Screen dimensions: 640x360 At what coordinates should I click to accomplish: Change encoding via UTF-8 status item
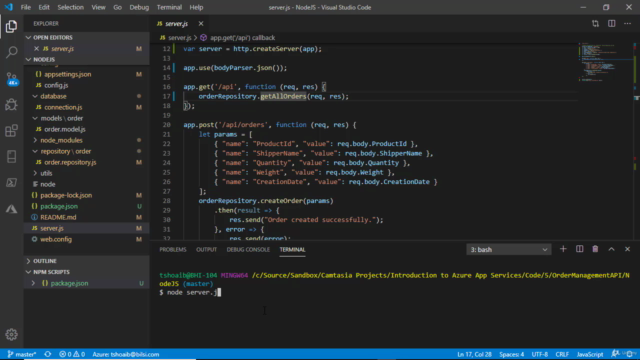540,354
